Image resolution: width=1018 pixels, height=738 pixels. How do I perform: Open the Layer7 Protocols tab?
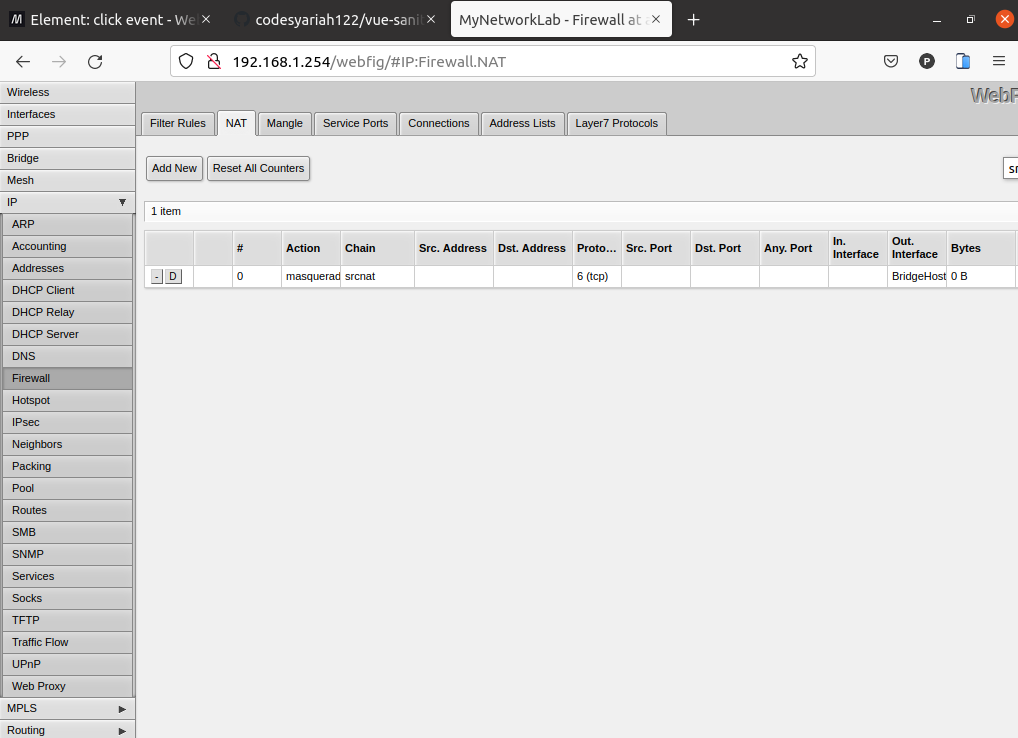click(x=617, y=123)
